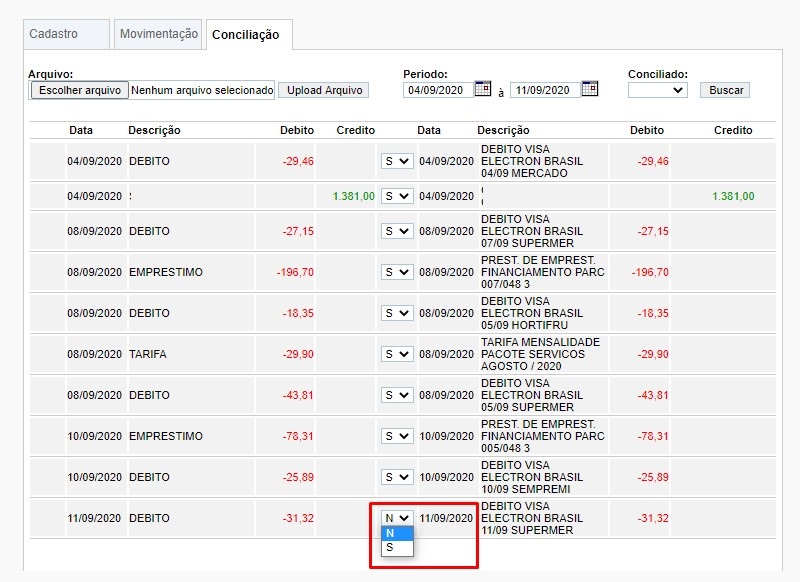Click EMPRESTIMO in the -78,31 row

click(166, 436)
